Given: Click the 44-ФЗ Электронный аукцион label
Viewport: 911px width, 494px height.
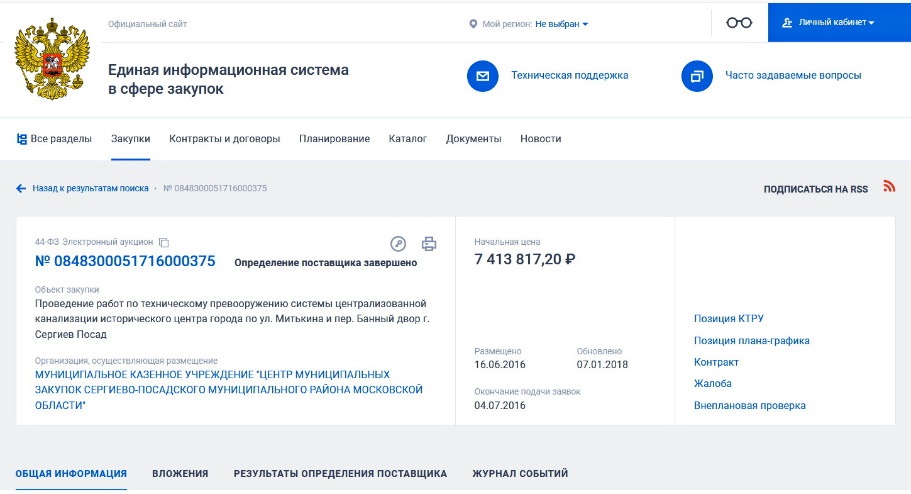Looking at the screenshot, I should click(x=94, y=242).
